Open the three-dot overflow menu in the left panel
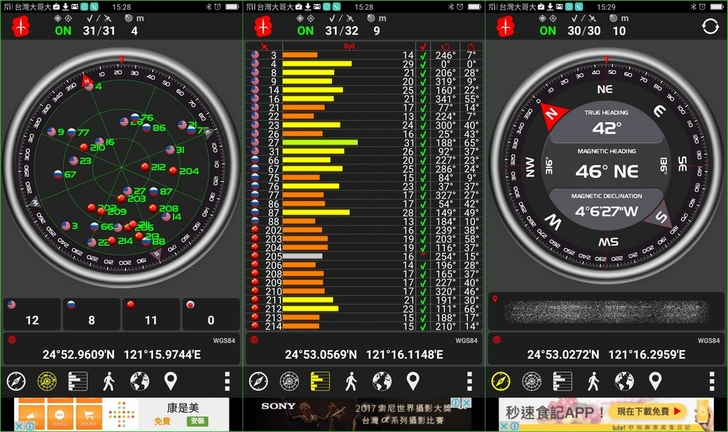Viewport: 728px width, 432px height. (x=227, y=381)
